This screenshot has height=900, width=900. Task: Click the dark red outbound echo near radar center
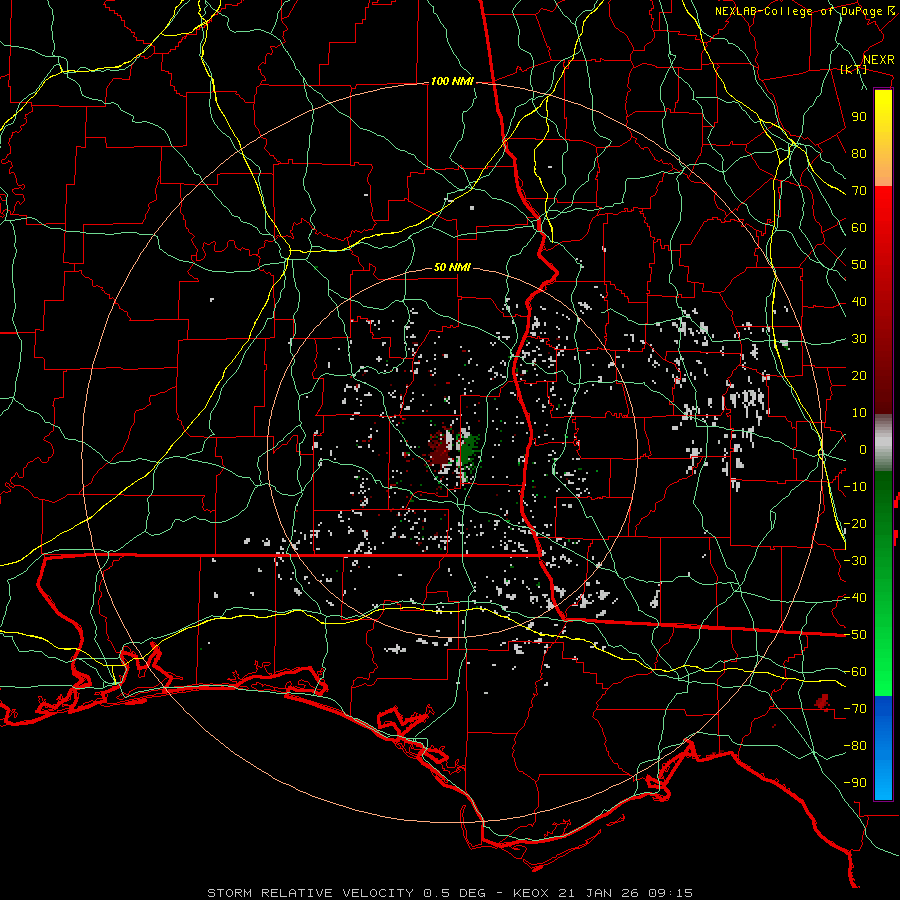439,451
